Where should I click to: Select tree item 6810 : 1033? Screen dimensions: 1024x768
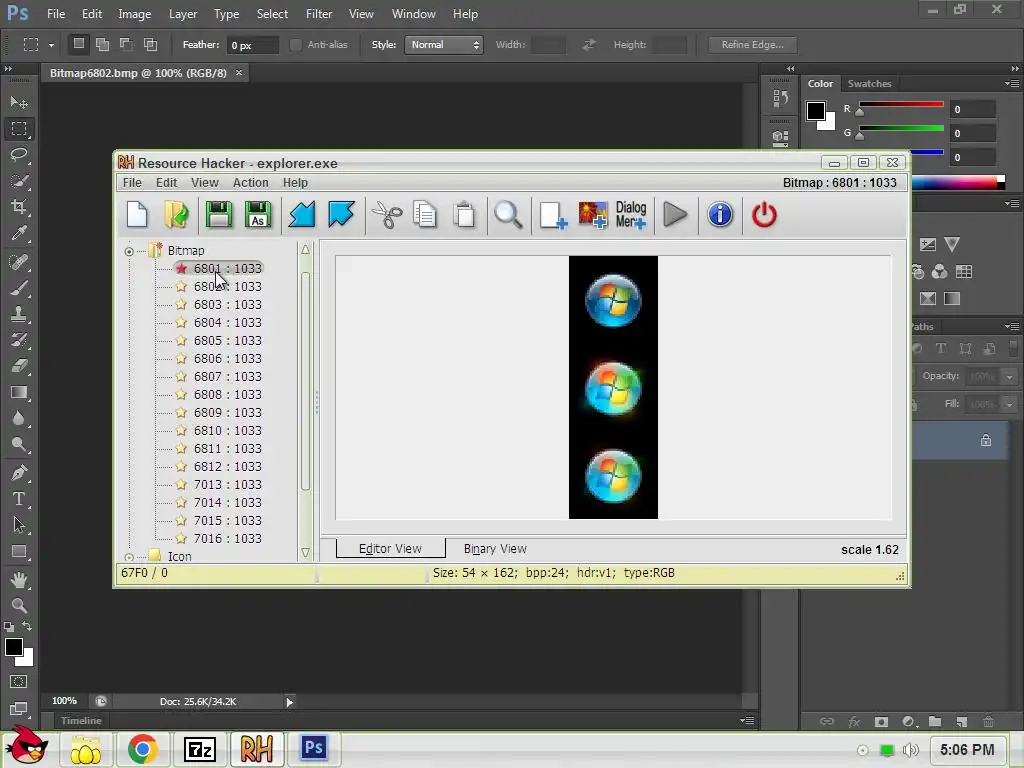click(x=227, y=431)
